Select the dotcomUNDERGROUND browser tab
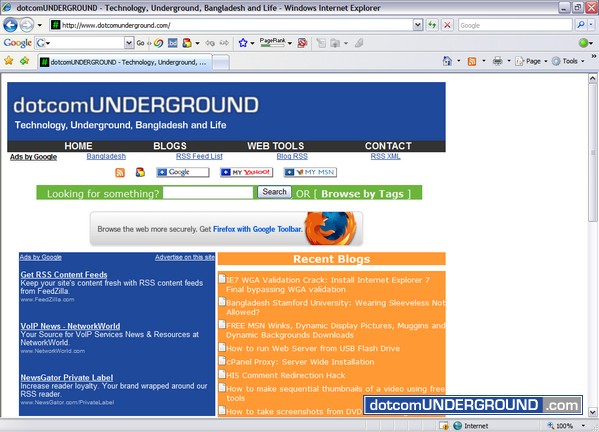Image resolution: width=599 pixels, height=432 pixels. coord(124,62)
